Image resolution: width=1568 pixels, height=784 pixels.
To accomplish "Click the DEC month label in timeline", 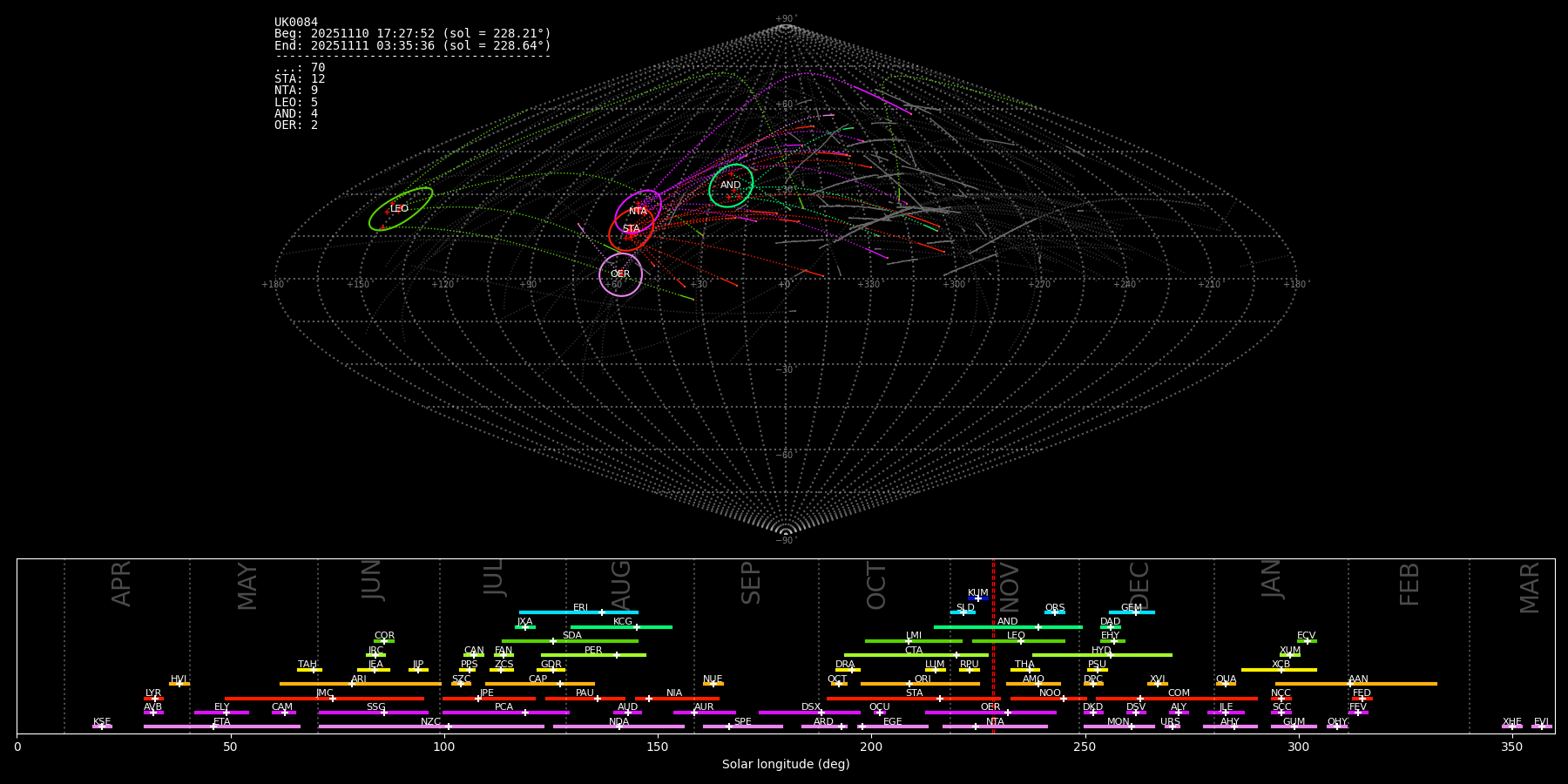I will [x=1139, y=584].
